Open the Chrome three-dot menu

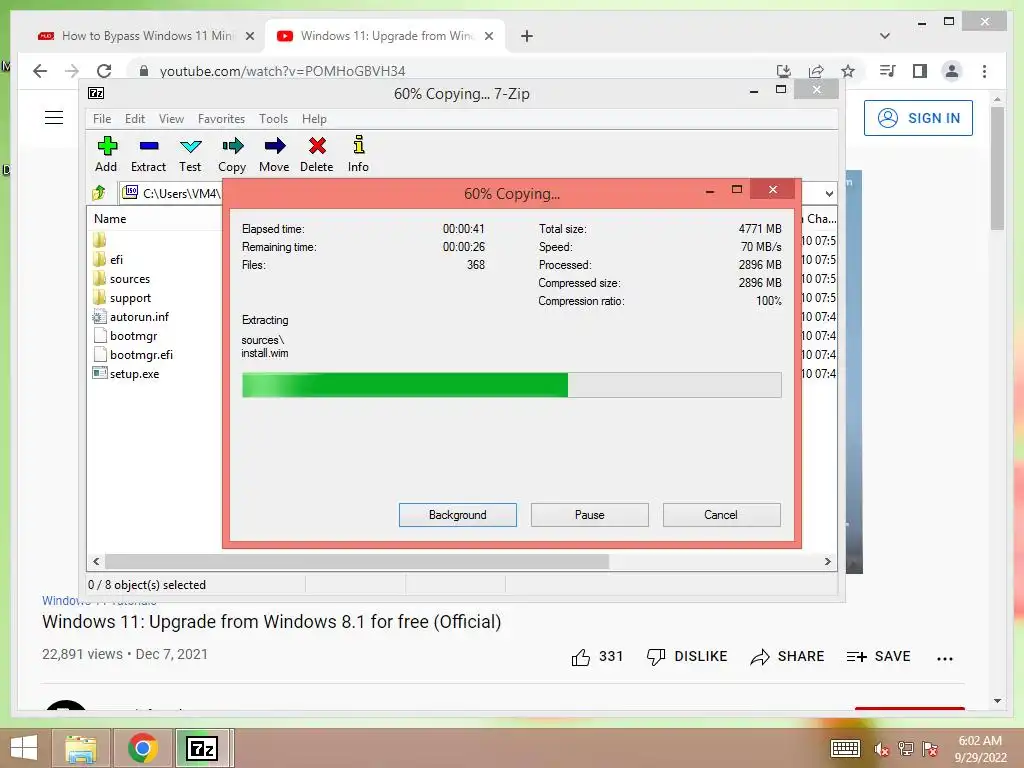(984, 71)
